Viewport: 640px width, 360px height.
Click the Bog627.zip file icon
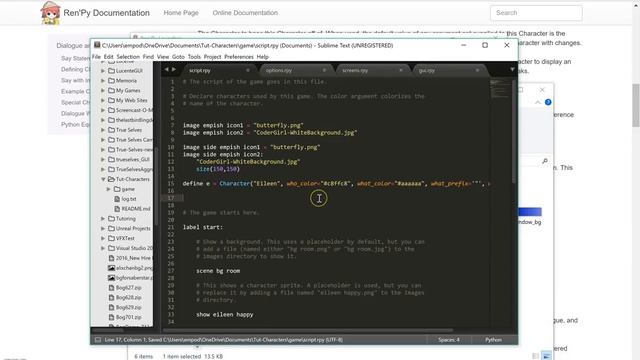point(111,288)
